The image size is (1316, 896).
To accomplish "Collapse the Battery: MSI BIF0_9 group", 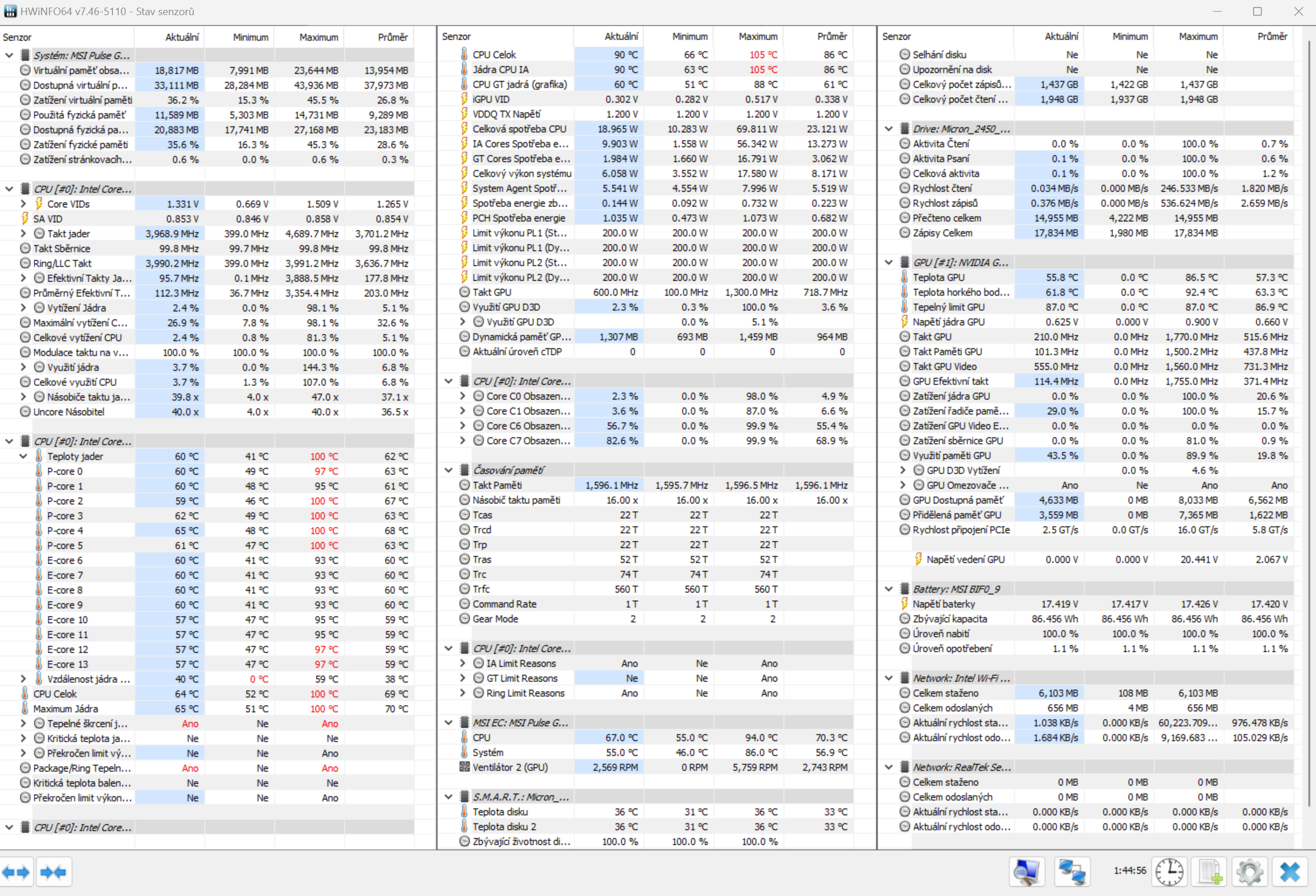I will 889,589.
